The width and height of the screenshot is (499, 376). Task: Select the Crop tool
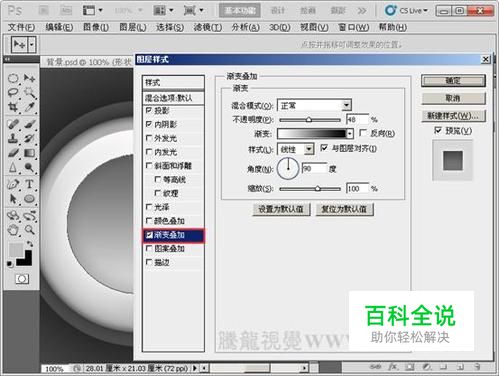13,107
